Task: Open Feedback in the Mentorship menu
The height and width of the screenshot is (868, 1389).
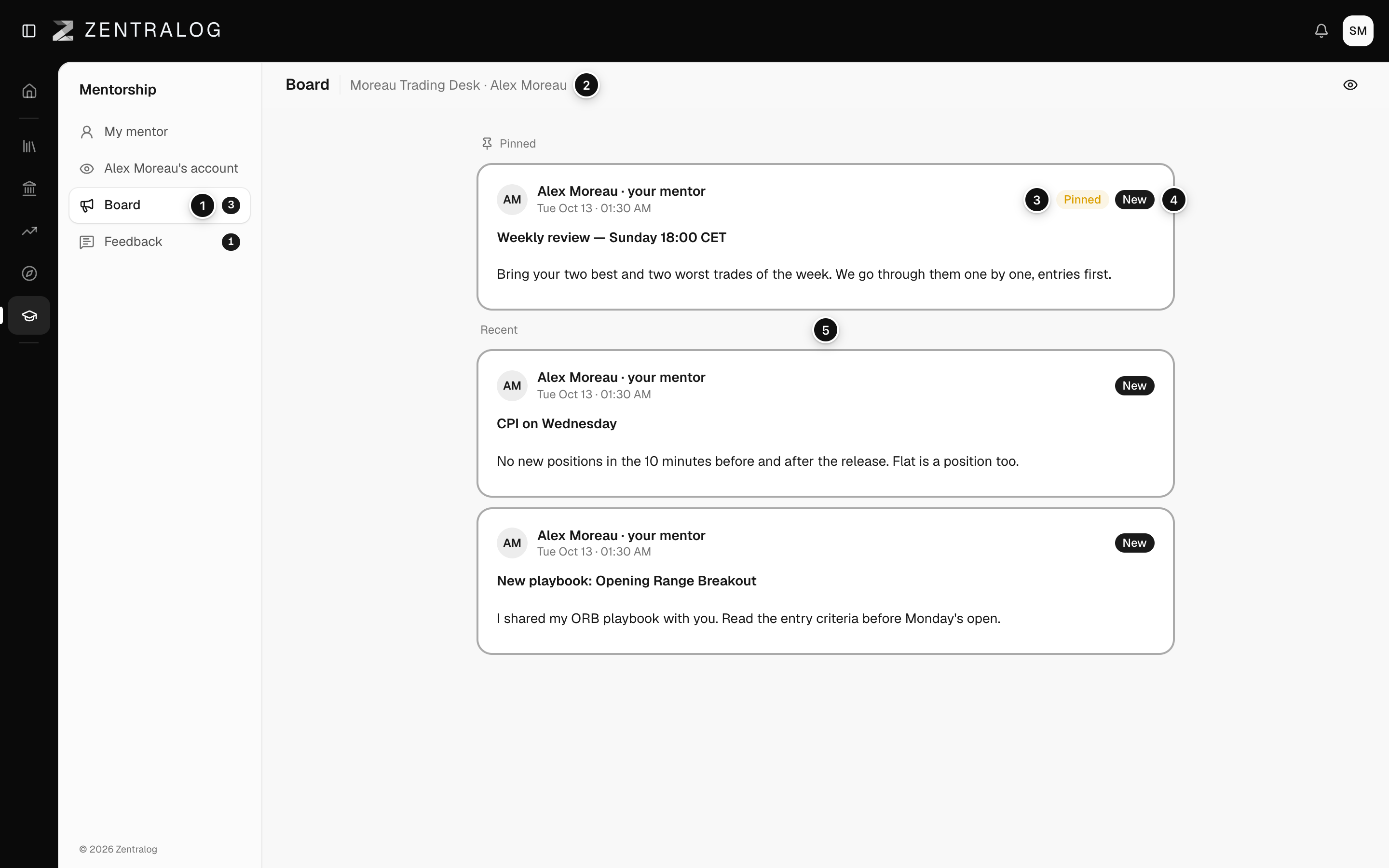Action: [160, 242]
